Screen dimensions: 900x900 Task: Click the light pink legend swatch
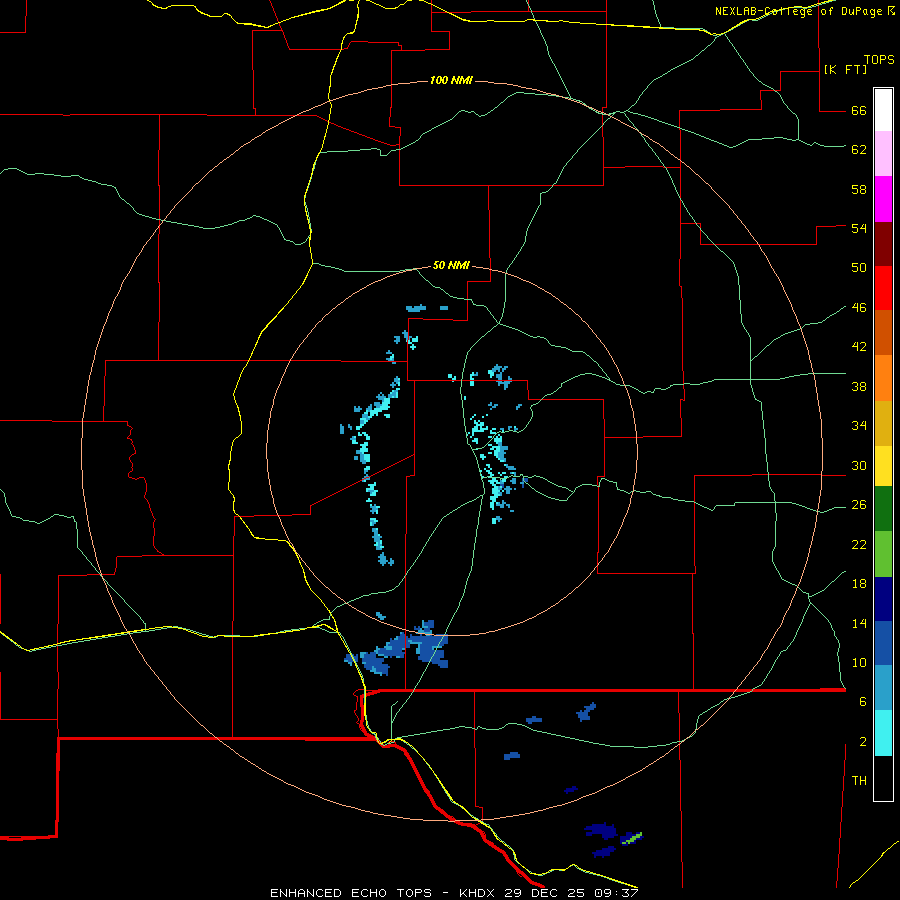click(883, 154)
